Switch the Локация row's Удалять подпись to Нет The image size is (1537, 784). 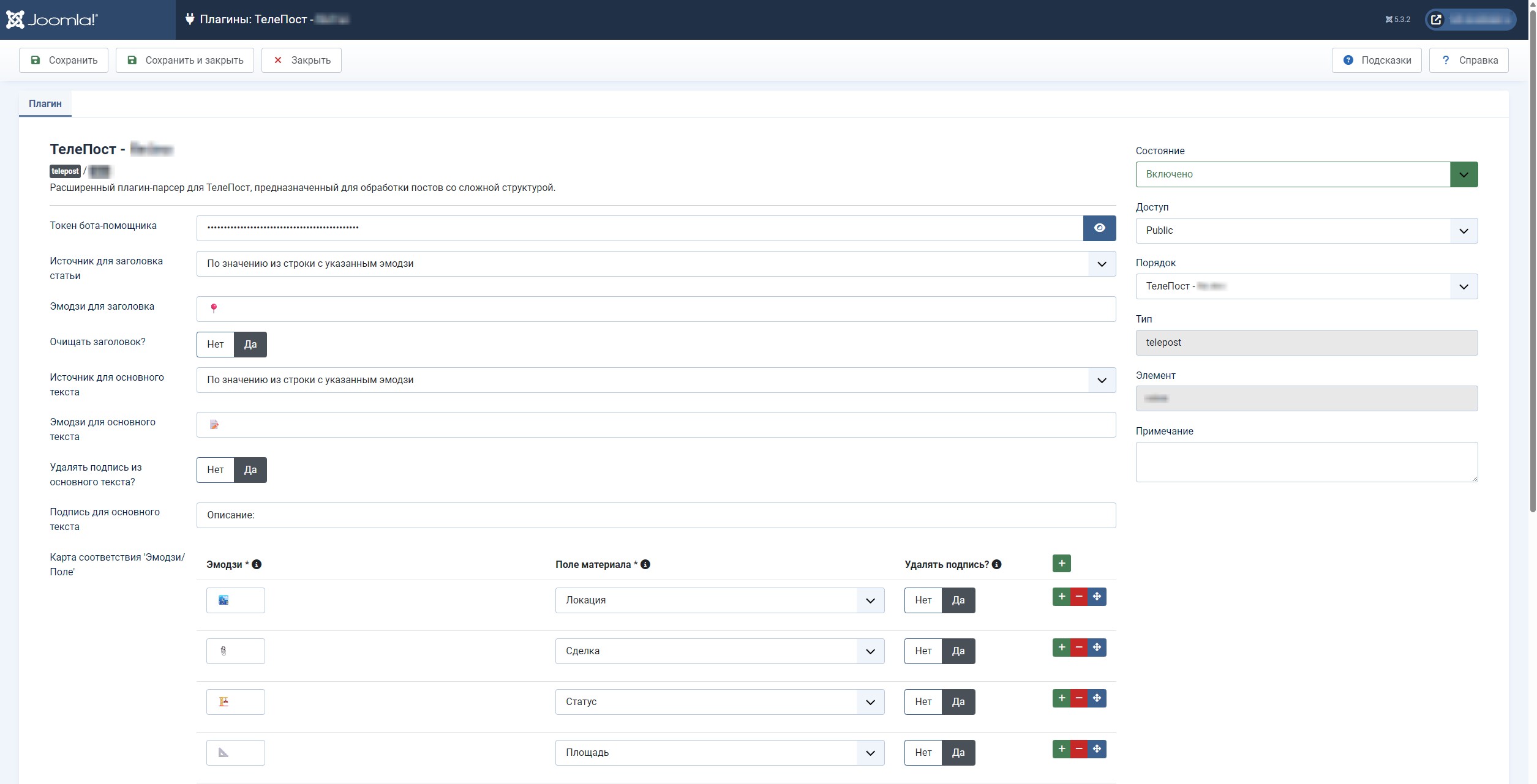pos(923,600)
